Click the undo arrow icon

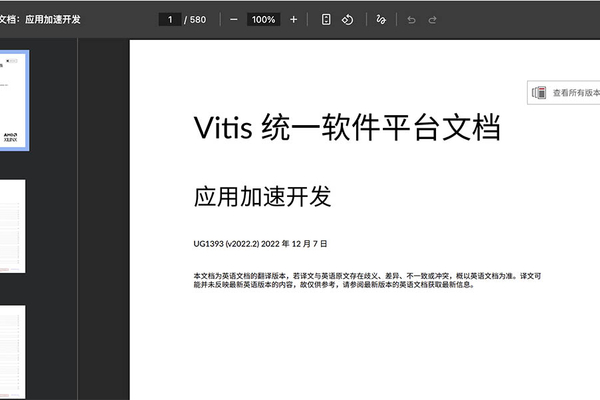point(411,19)
